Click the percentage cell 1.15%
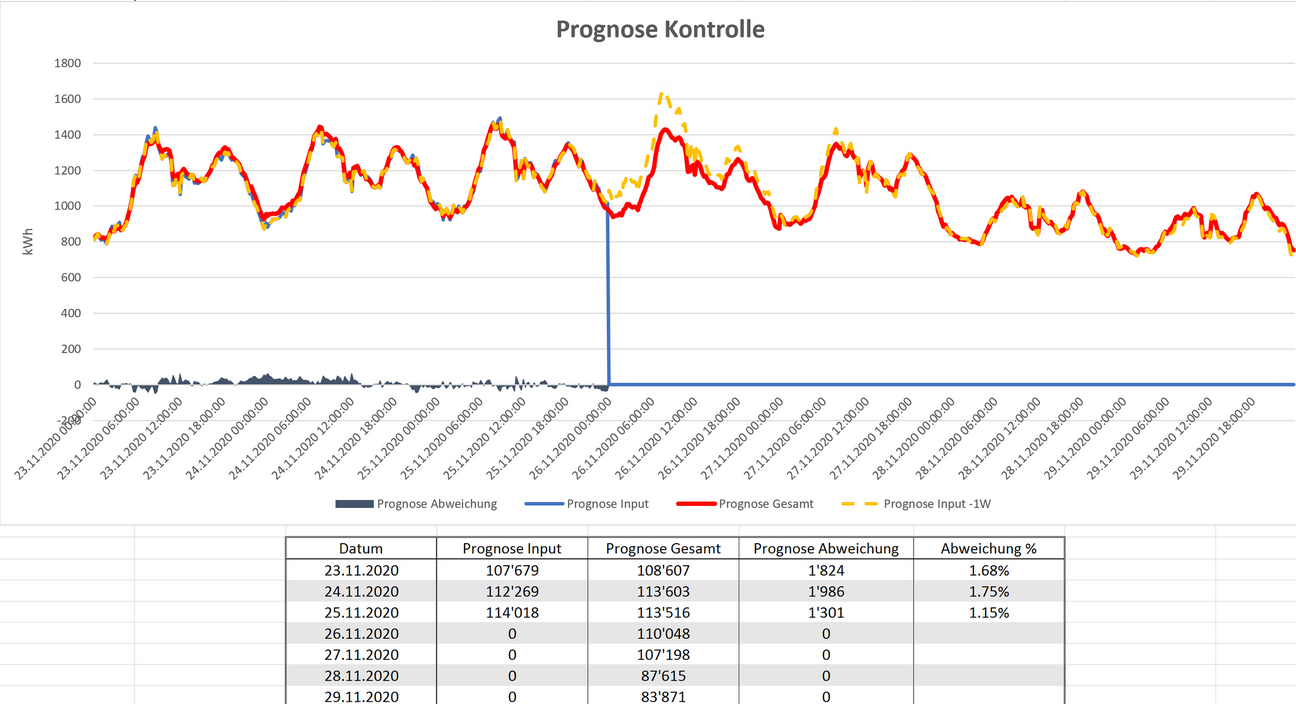 click(988, 612)
